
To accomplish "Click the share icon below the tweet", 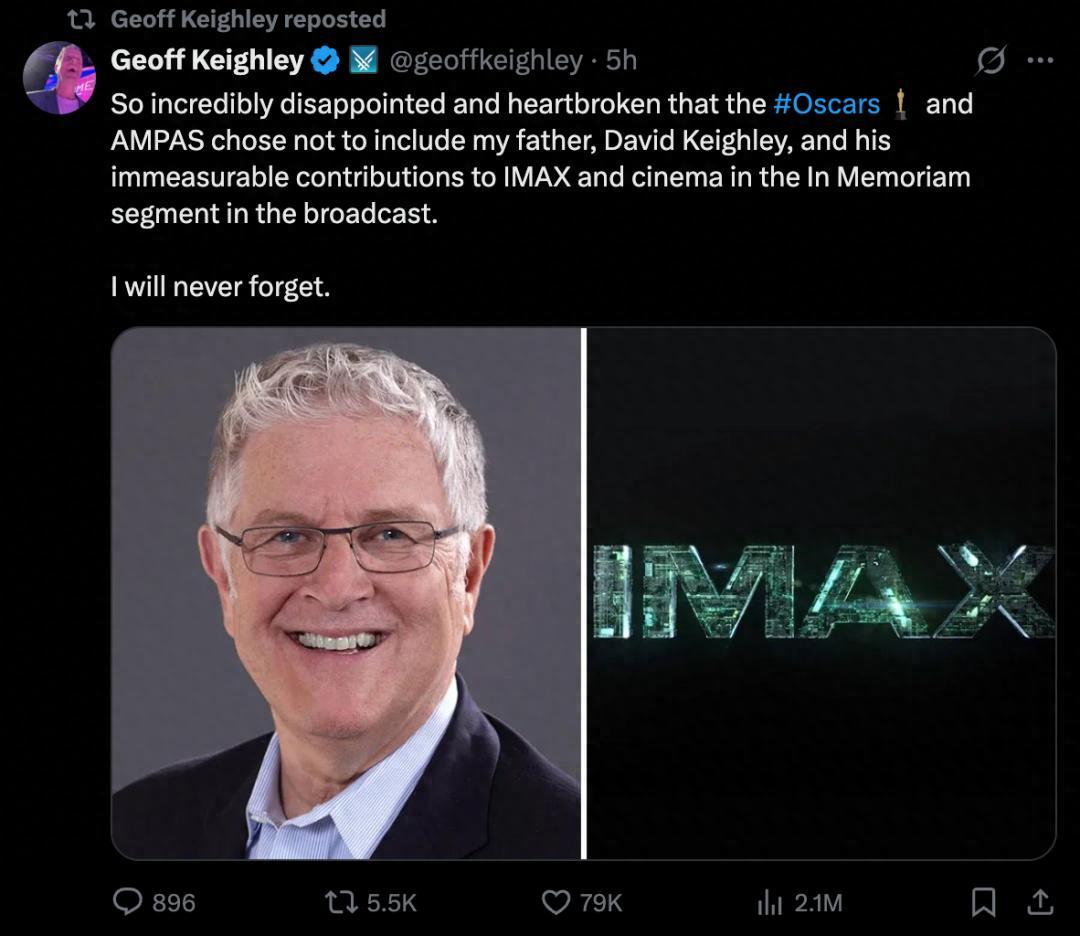I will [x=1040, y=902].
